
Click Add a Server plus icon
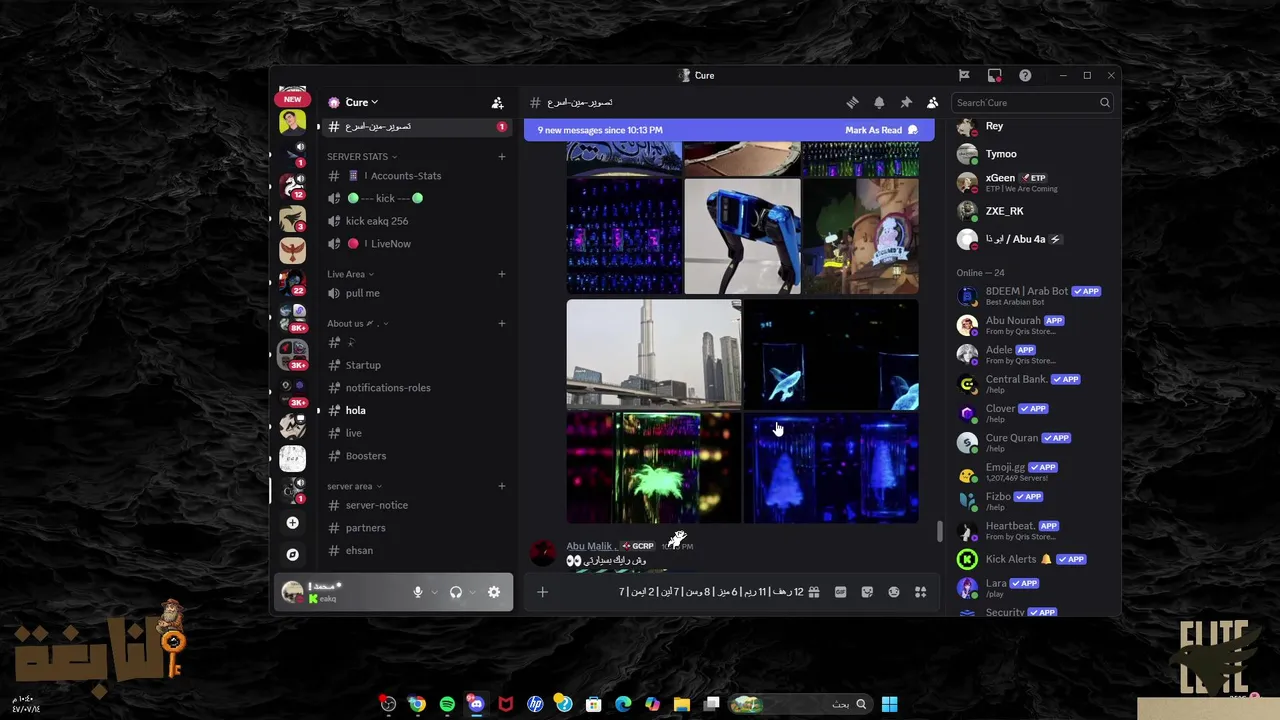pos(292,523)
